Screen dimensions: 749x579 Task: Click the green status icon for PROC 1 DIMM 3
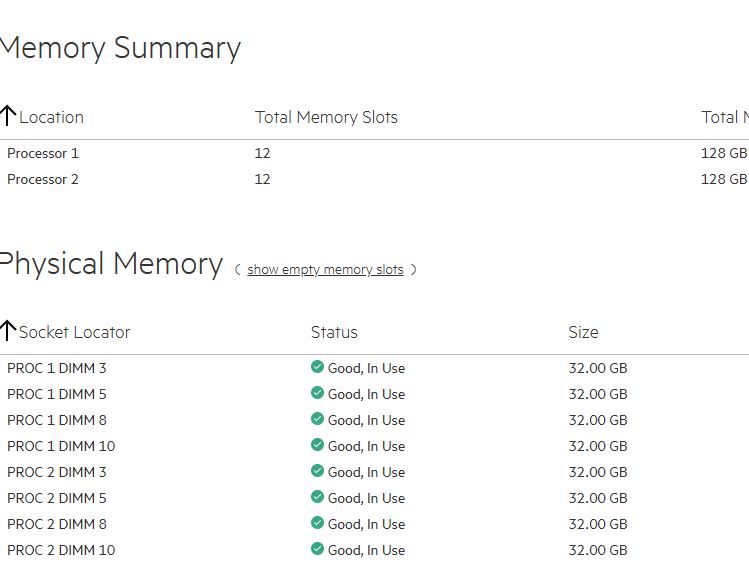pos(317,367)
